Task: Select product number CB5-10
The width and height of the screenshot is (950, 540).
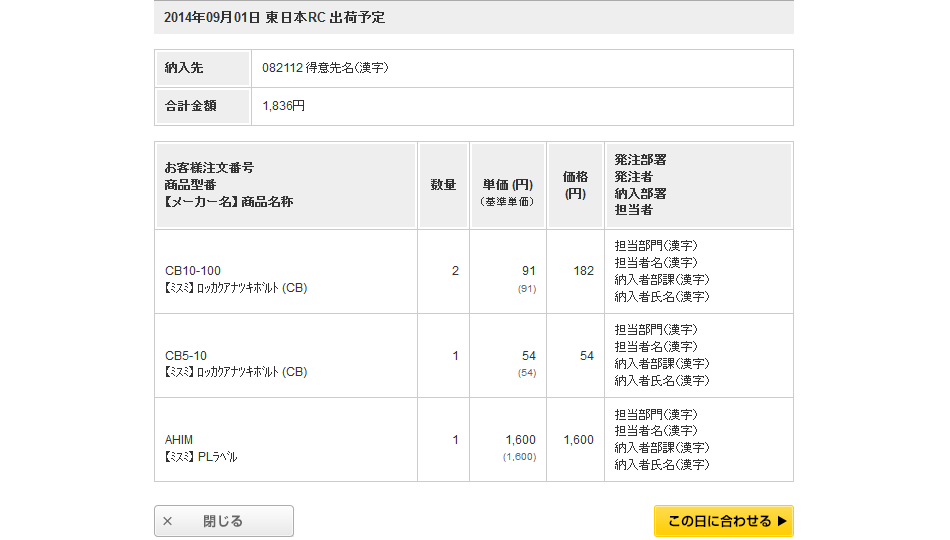Action: 186,355
